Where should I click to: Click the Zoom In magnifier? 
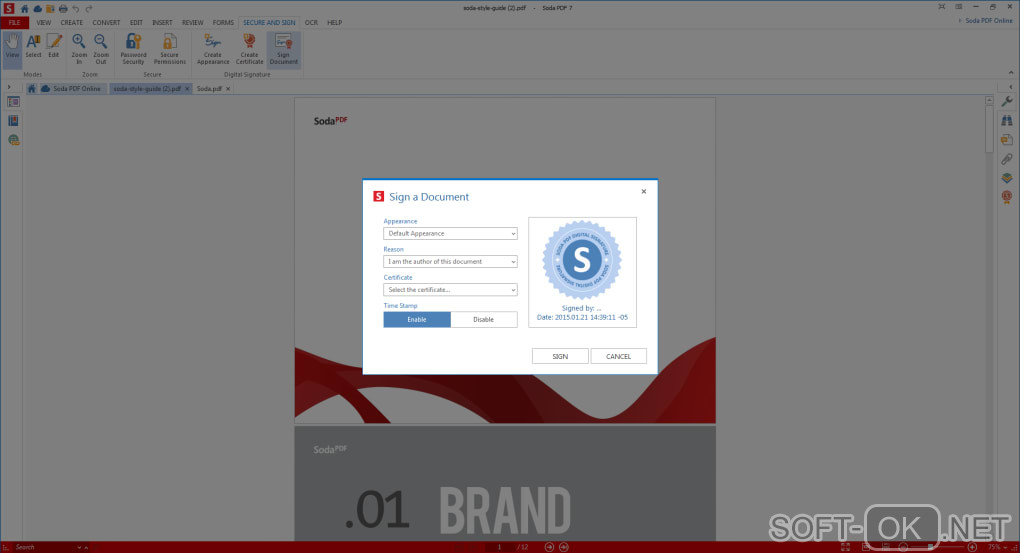(x=79, y=49)
